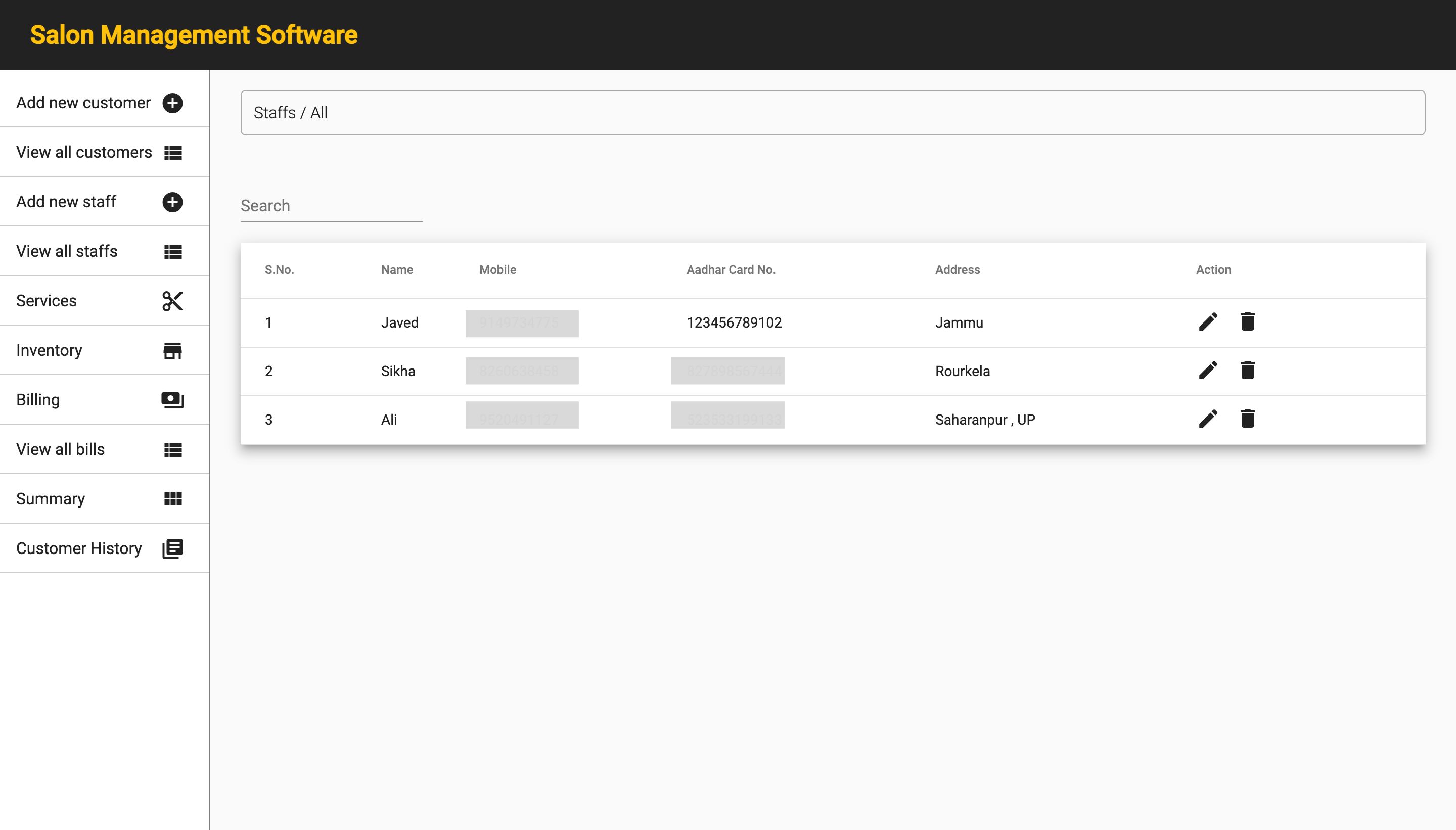Go to Add new staff page

tap(66, 202)
